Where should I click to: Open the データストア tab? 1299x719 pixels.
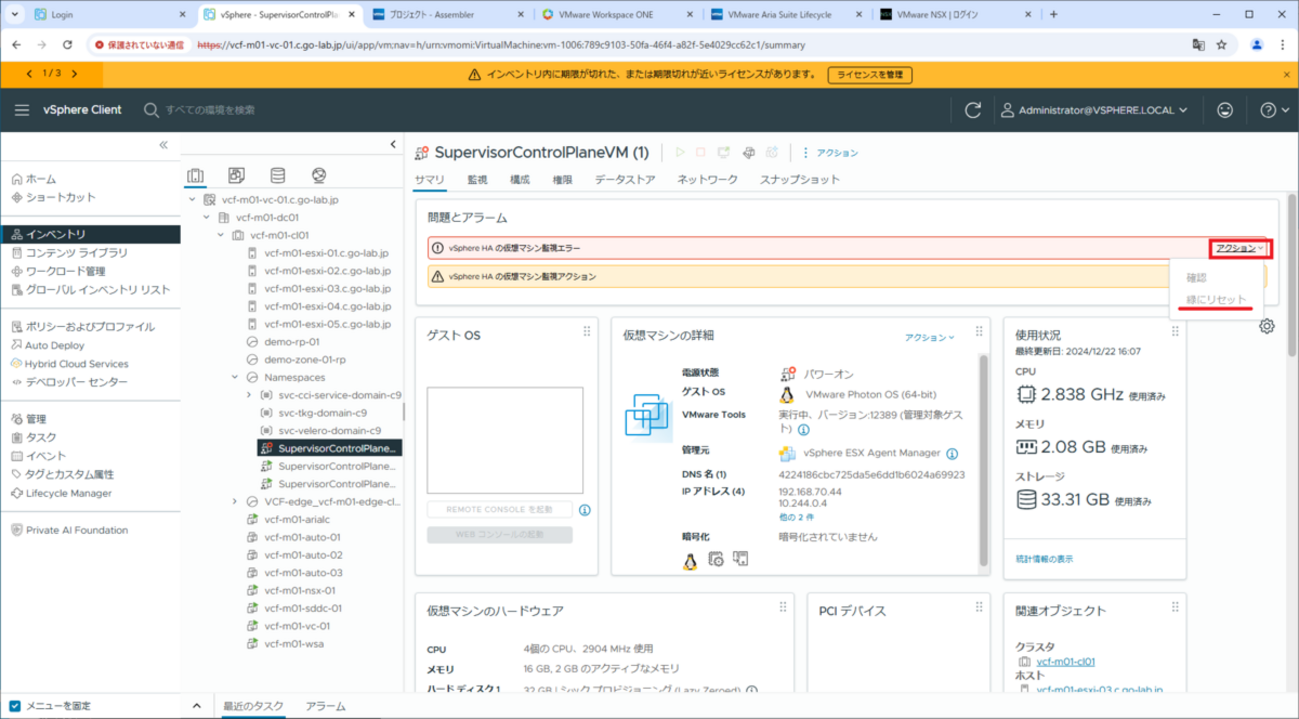click(x=625, y=180)
